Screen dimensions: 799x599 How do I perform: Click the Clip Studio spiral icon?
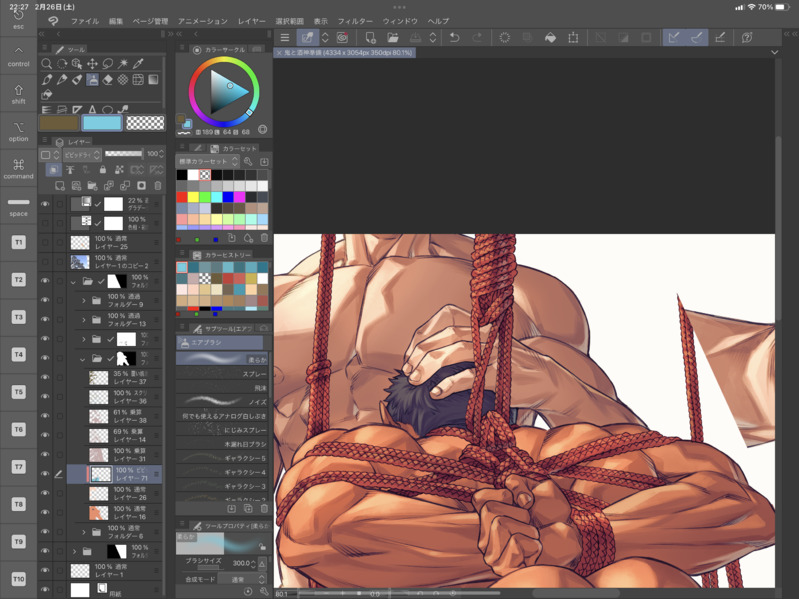[342, 38]
